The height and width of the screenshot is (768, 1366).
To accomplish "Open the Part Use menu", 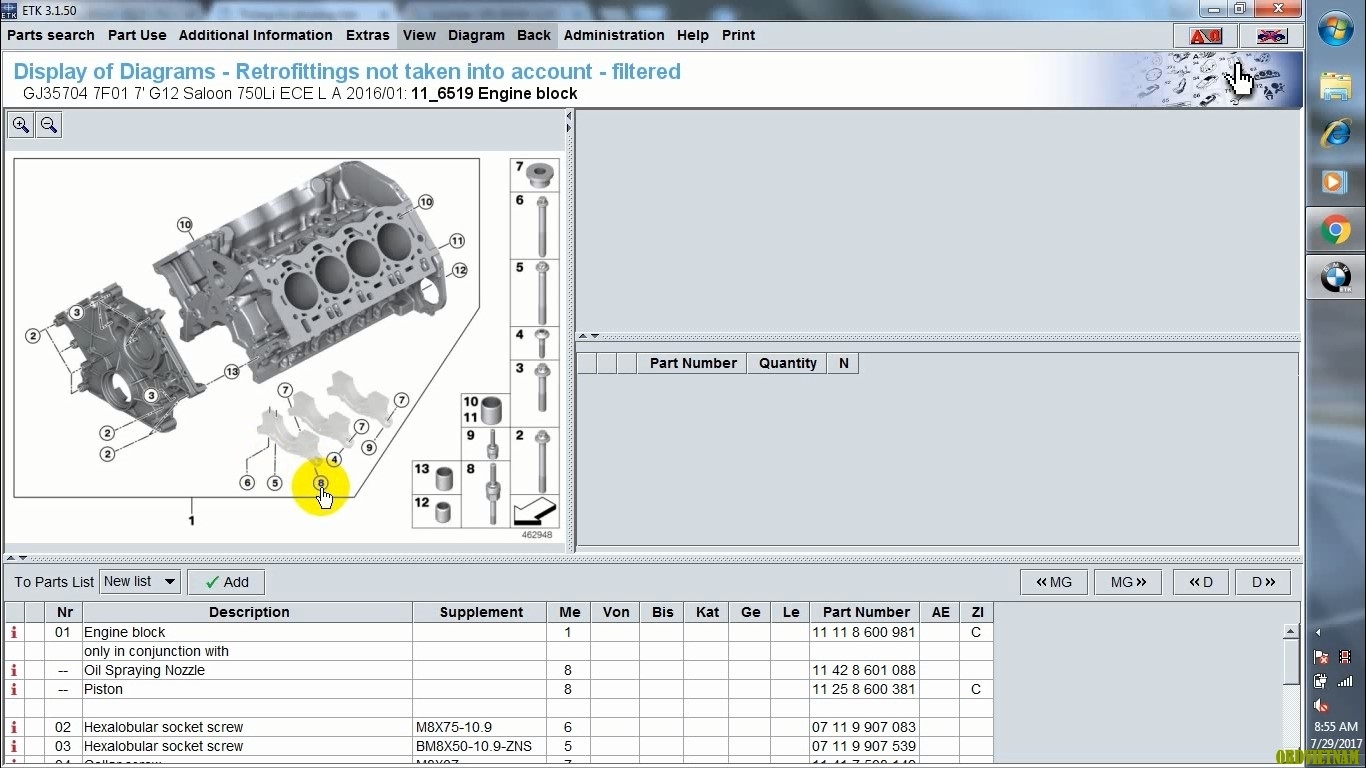I will click(137, 35).
